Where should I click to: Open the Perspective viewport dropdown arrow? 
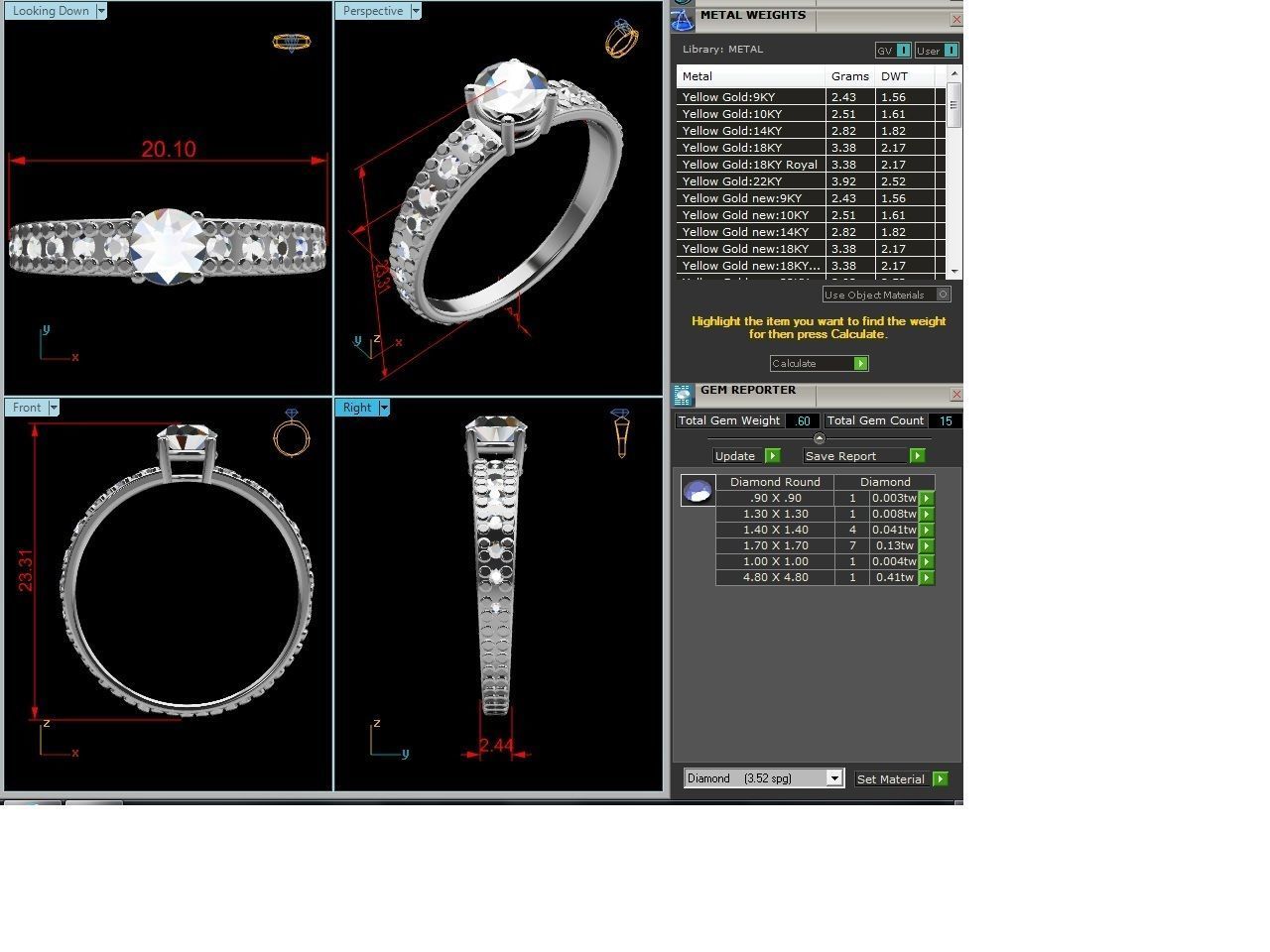click(x=416, y=11)
